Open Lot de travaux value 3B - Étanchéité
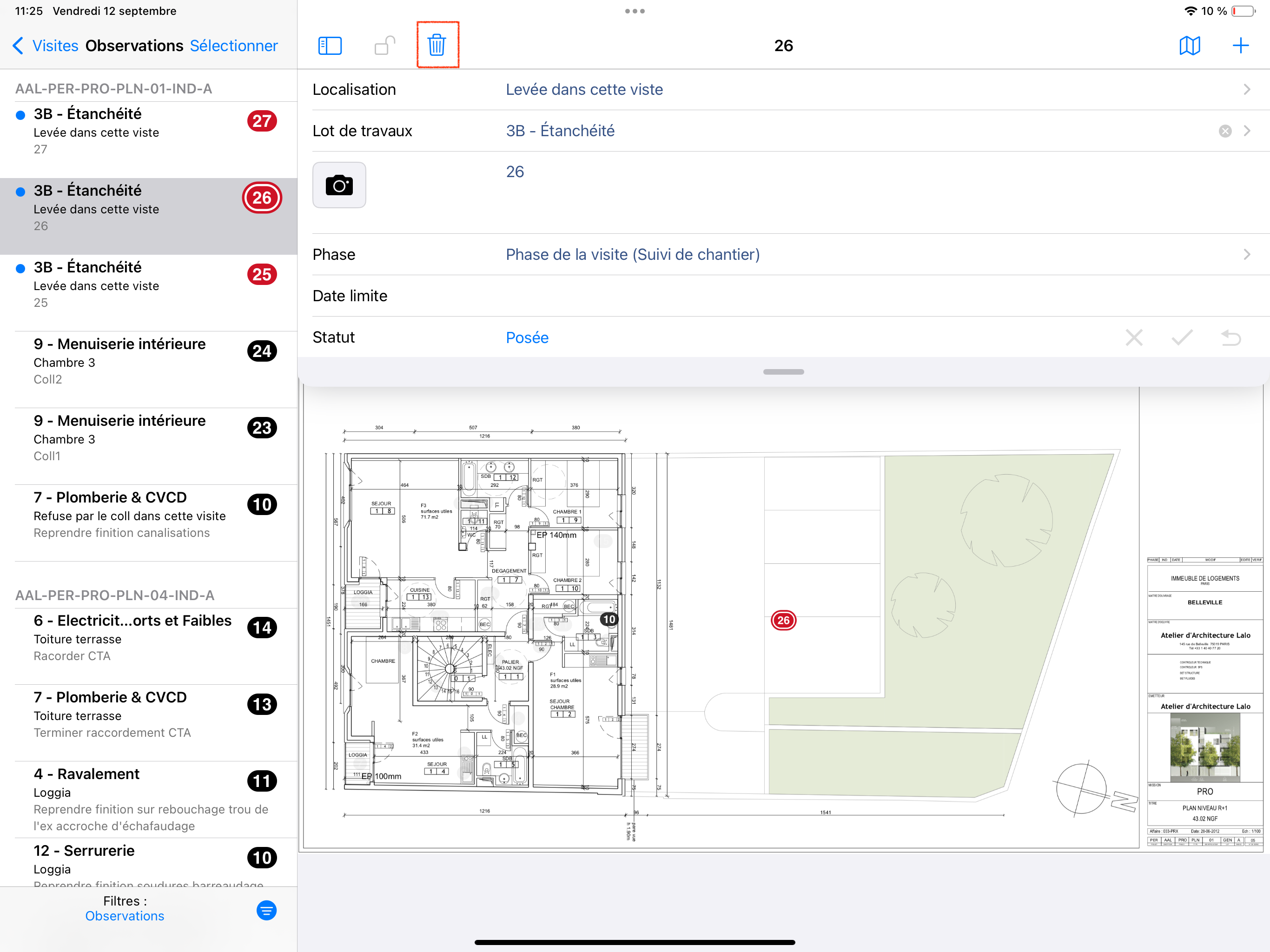This screenshot has height=952, width=1270. [x=560, y=131]
